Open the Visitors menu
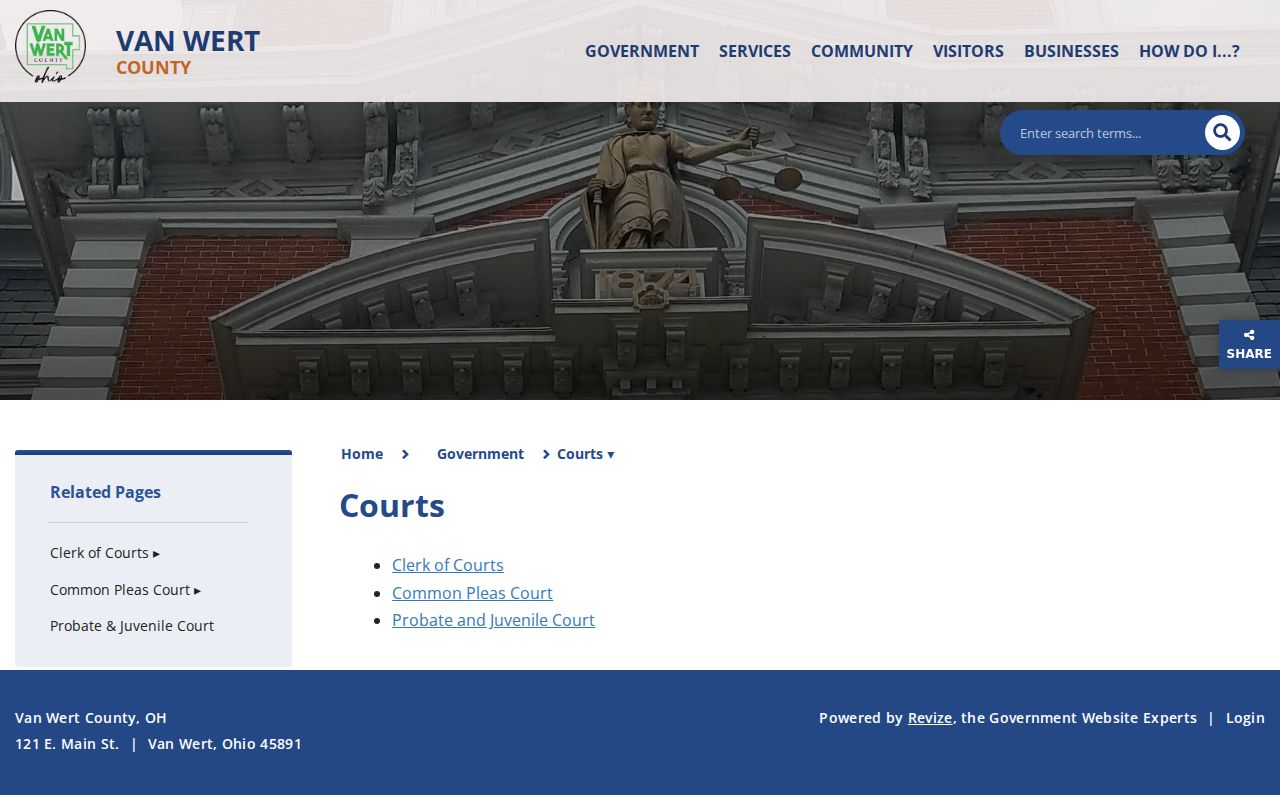The width and height of the screenshot is (1280, 800). pos(968,51)
